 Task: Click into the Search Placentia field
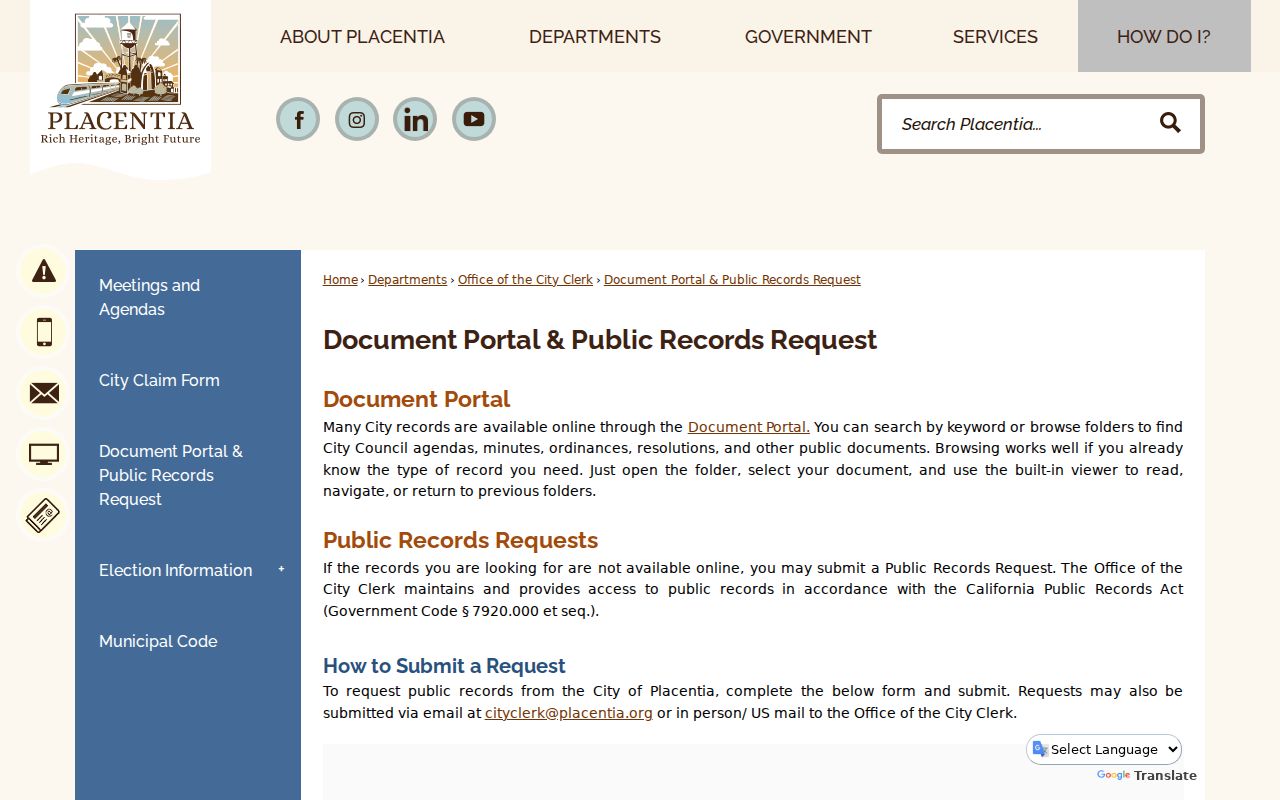click(1018, 124)
